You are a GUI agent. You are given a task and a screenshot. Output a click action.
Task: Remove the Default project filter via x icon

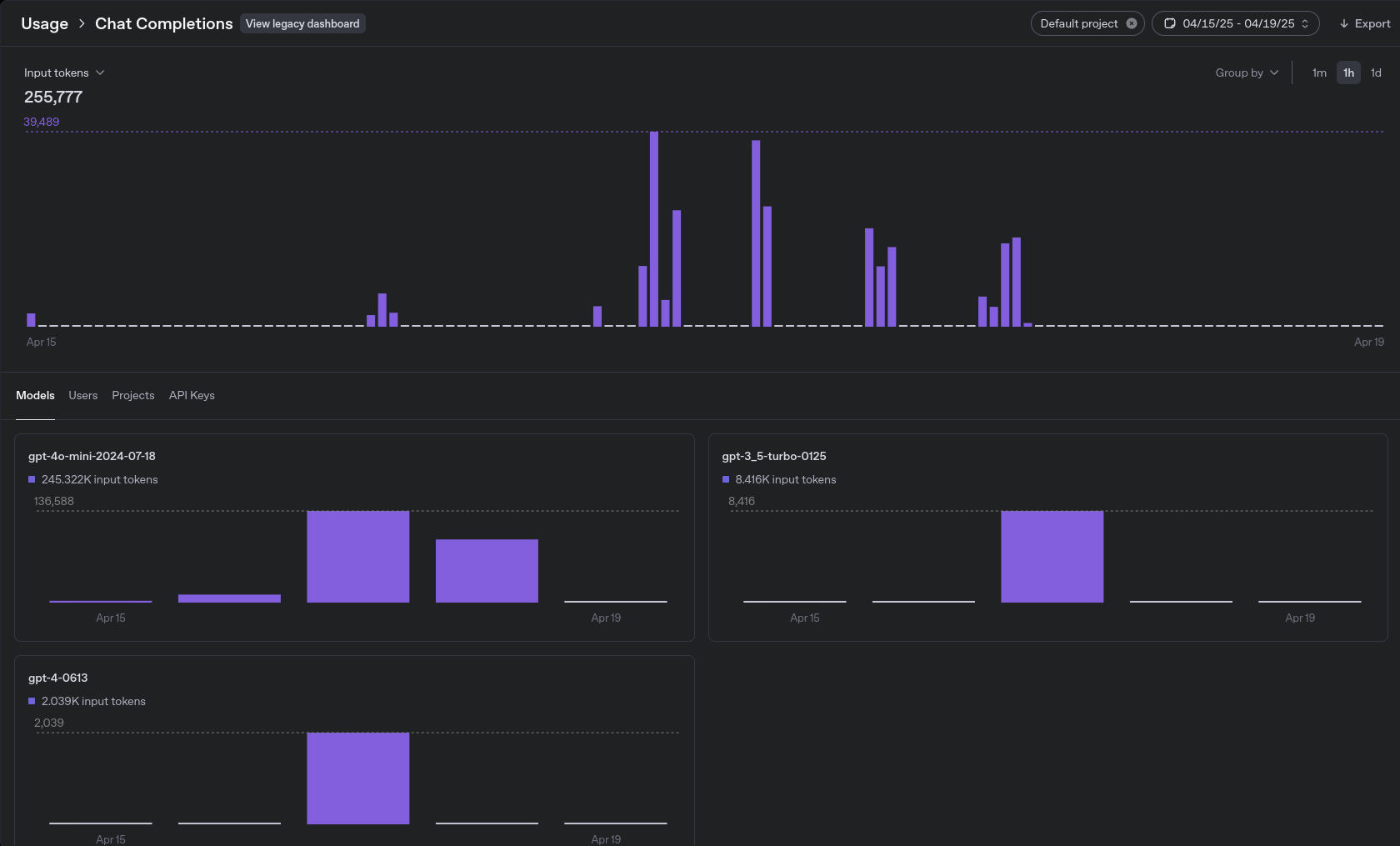click(1131, 23)
